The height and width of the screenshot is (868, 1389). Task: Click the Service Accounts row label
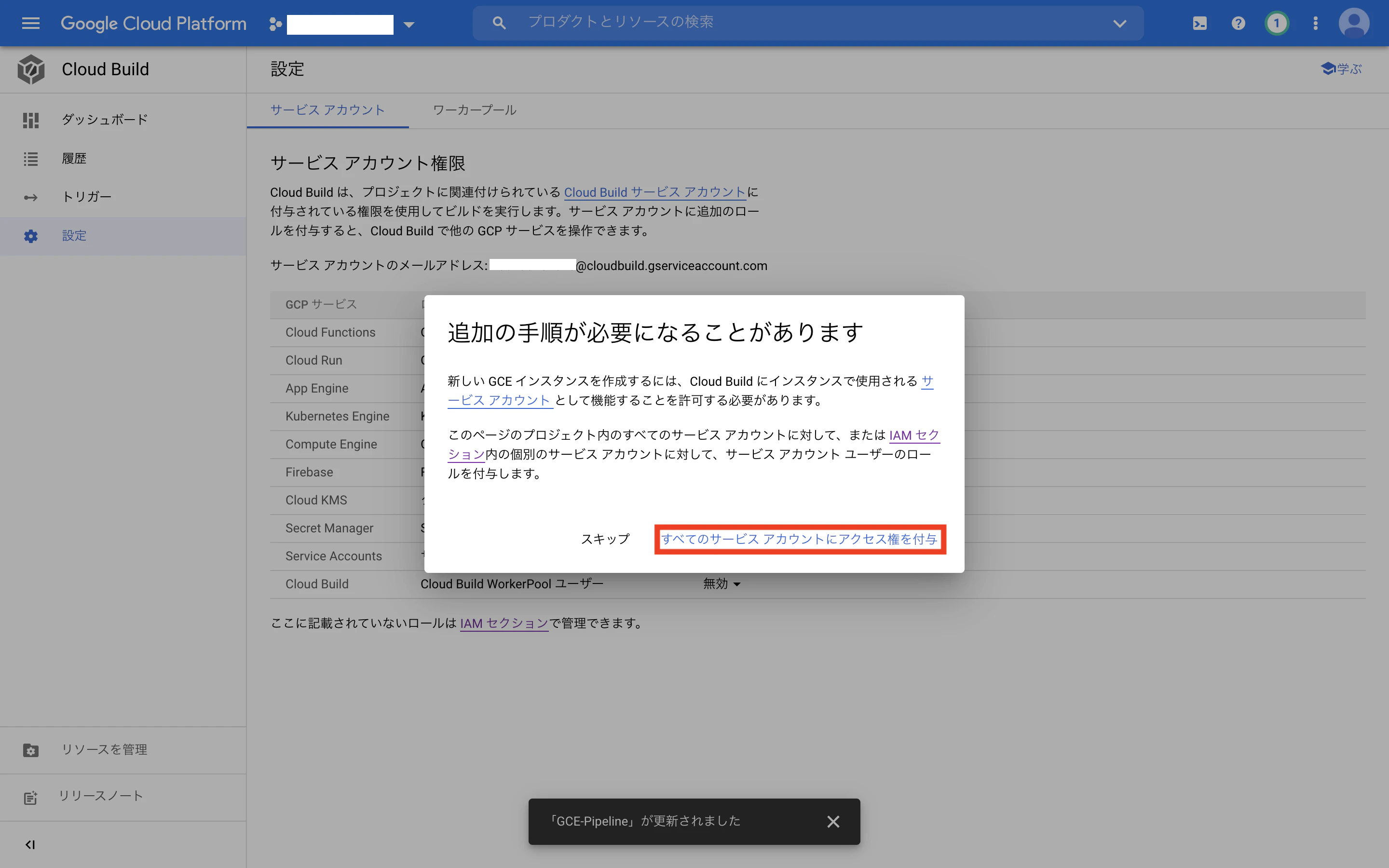(x=333, y=556)
